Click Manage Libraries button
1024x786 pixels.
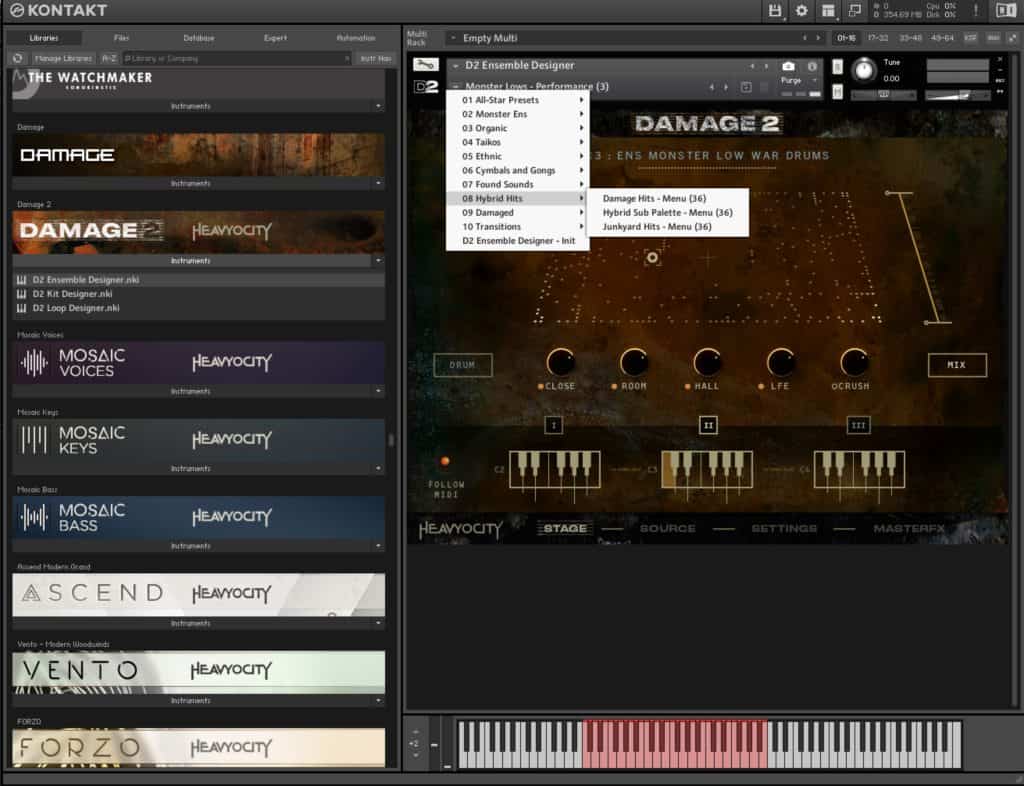coord(63,58)
